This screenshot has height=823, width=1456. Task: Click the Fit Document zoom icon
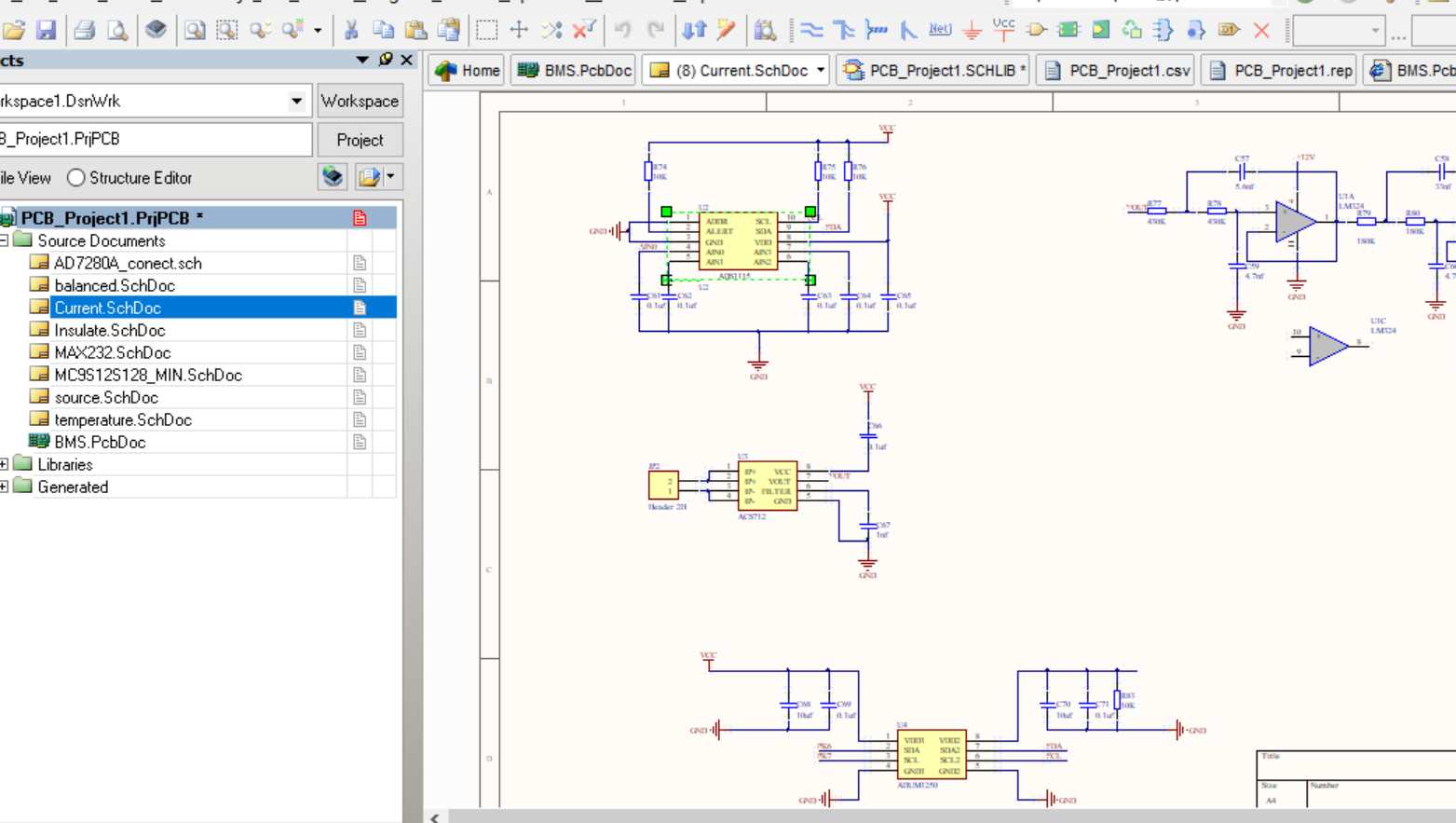coord(194,31)
